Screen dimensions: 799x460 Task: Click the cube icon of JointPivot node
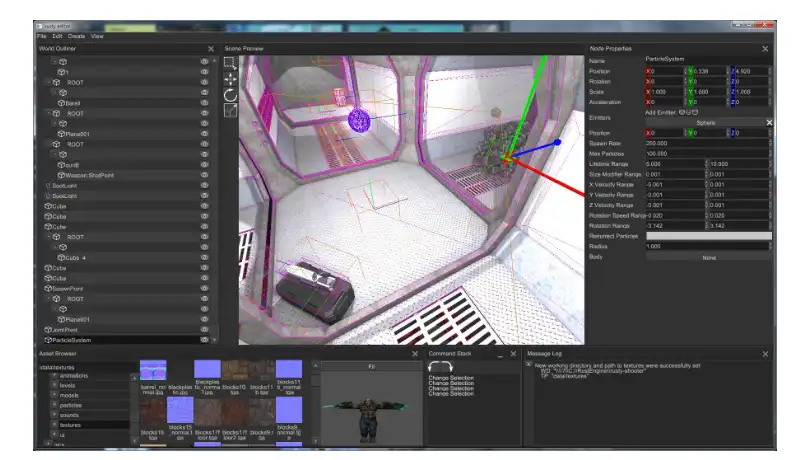[48, 330]
